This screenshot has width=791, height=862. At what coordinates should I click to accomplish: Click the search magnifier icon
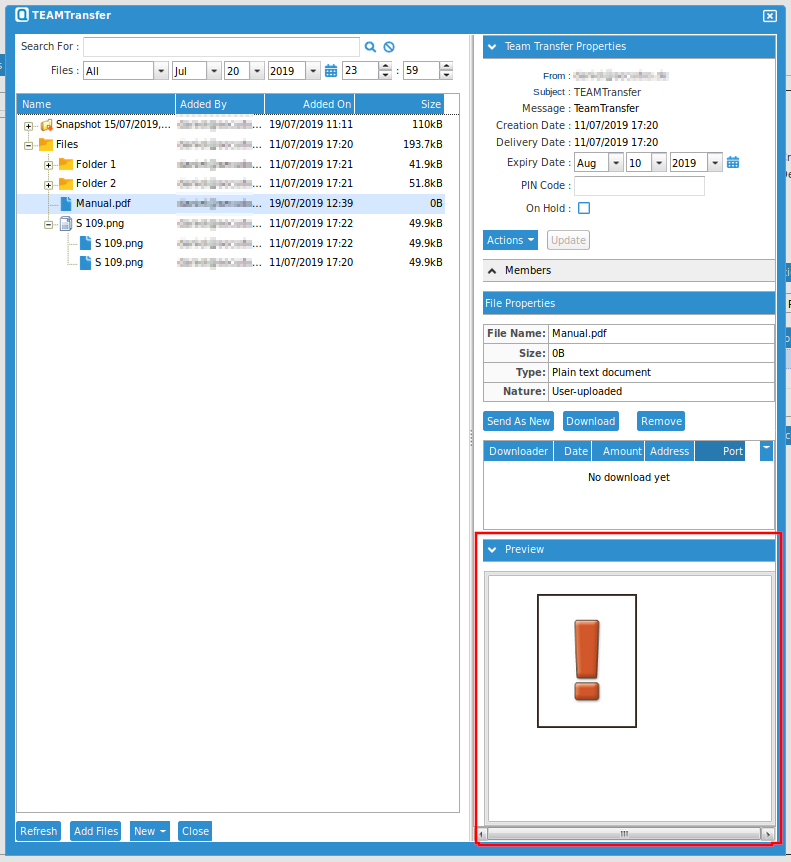point(370,47)
